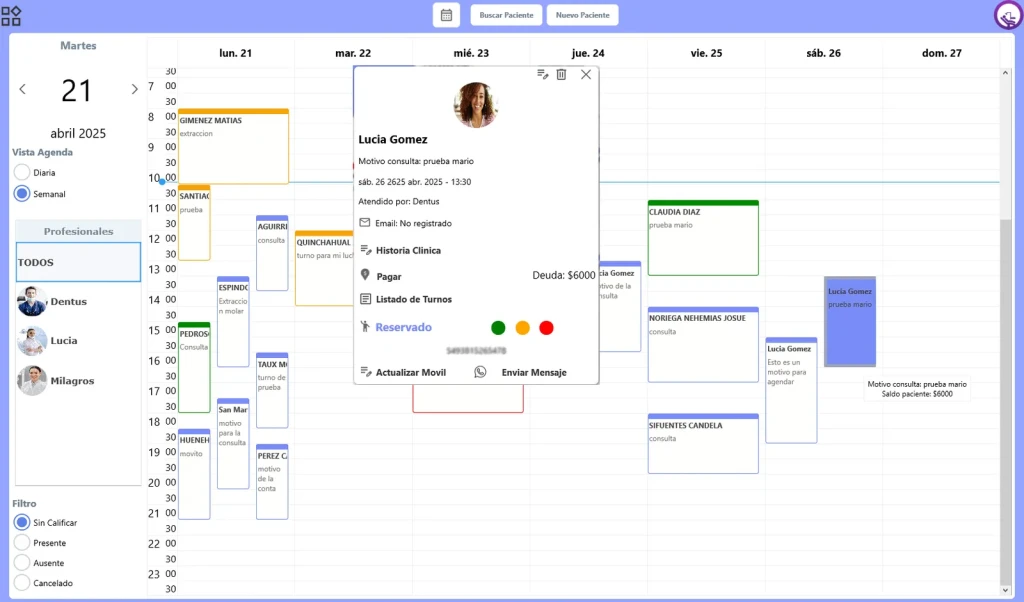Open Listado de Turnos in popup
Screen dimensions: 1024x602
click(413, 299)
